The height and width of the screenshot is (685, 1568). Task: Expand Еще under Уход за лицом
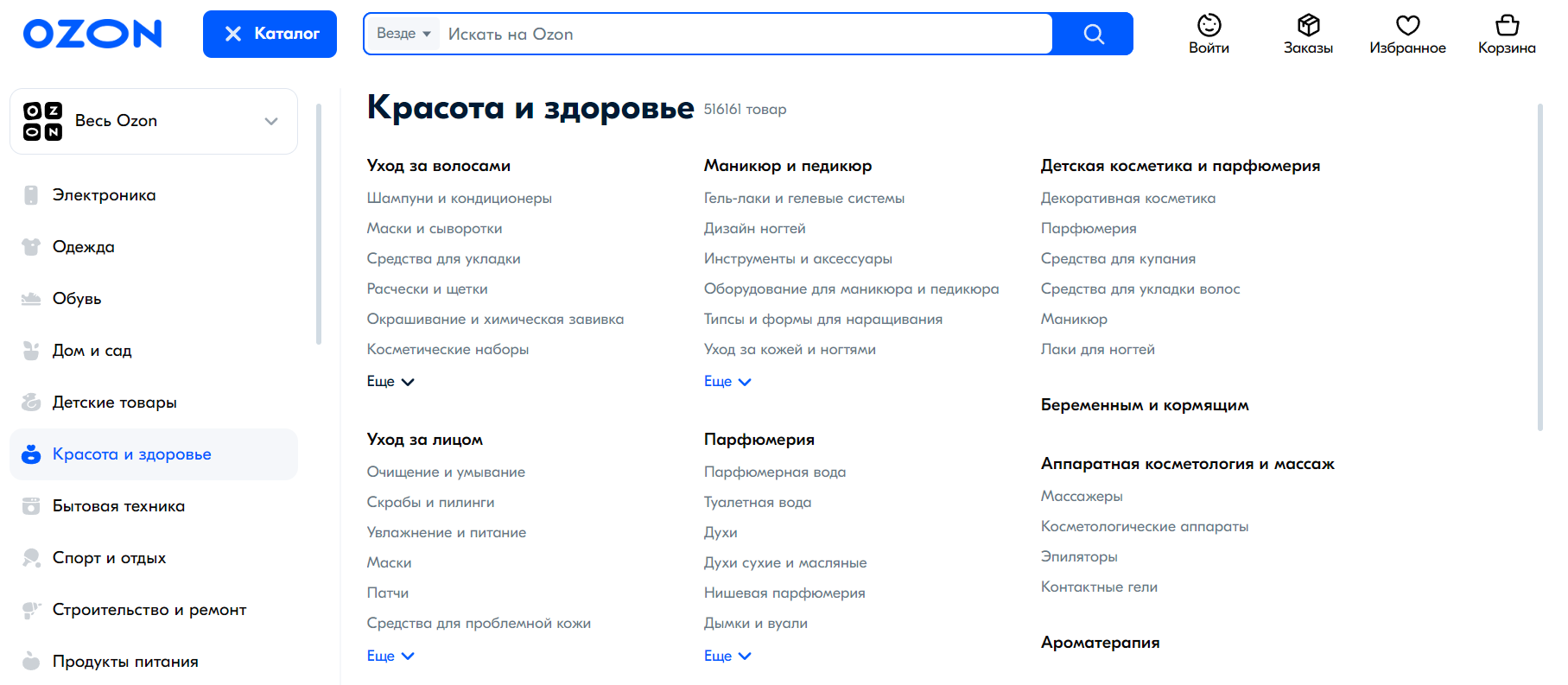[x=390, y=656]
